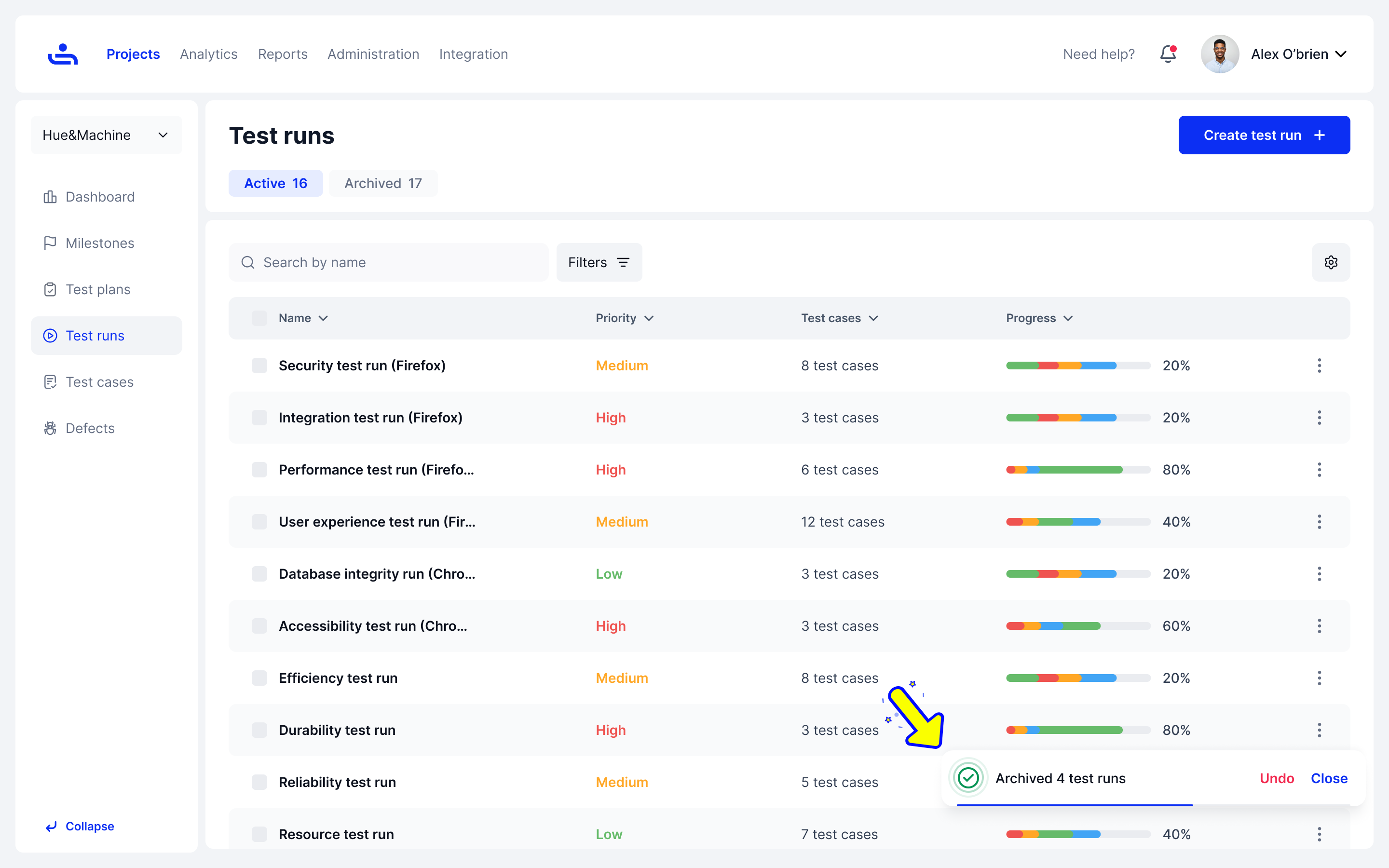This screenshot has height=868, width=1389.
Task: Open three-dot menu for Durability test run
Action: (x=1319, y=730)
